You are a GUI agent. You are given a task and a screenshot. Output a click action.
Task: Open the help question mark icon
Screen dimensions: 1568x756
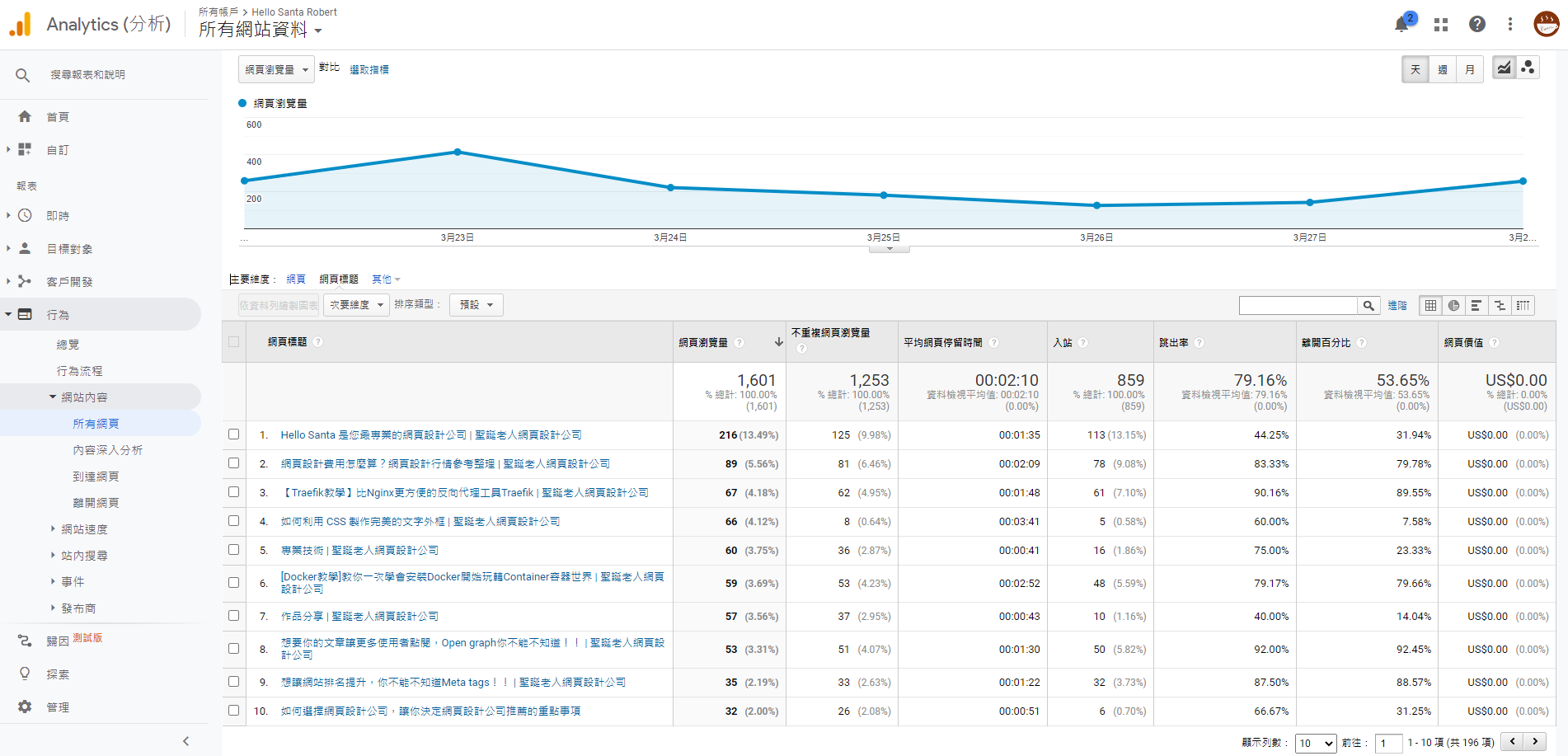pyautogui.click(x=1477, y=25)
